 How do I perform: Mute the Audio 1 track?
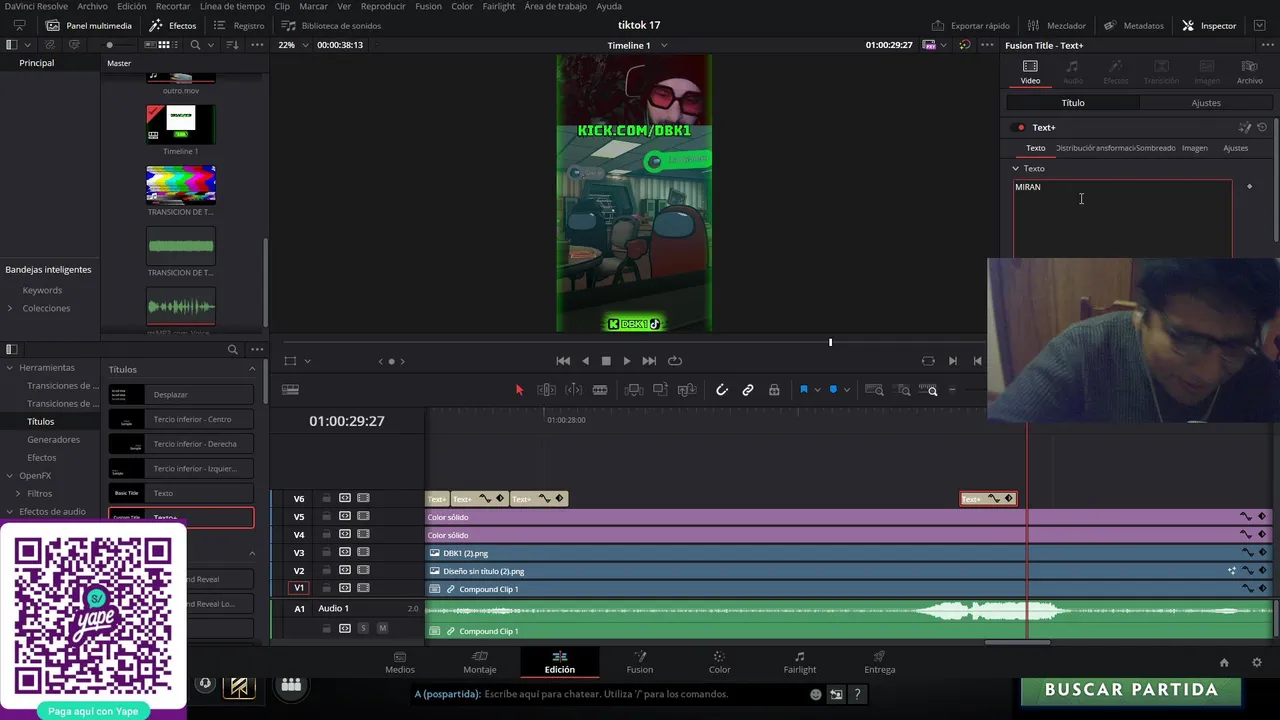click(x=382, y=628)
